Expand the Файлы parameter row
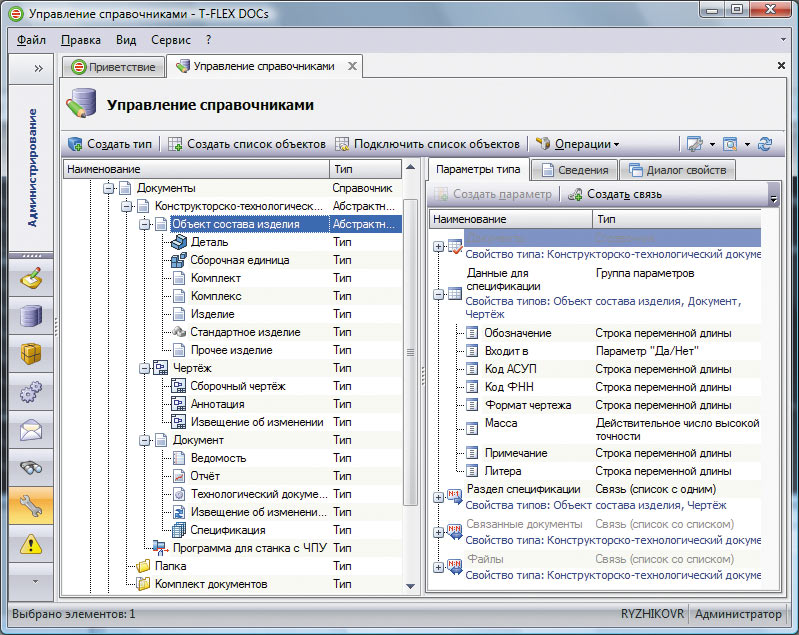This screenshot has width=799, height=635. [438, 567]
